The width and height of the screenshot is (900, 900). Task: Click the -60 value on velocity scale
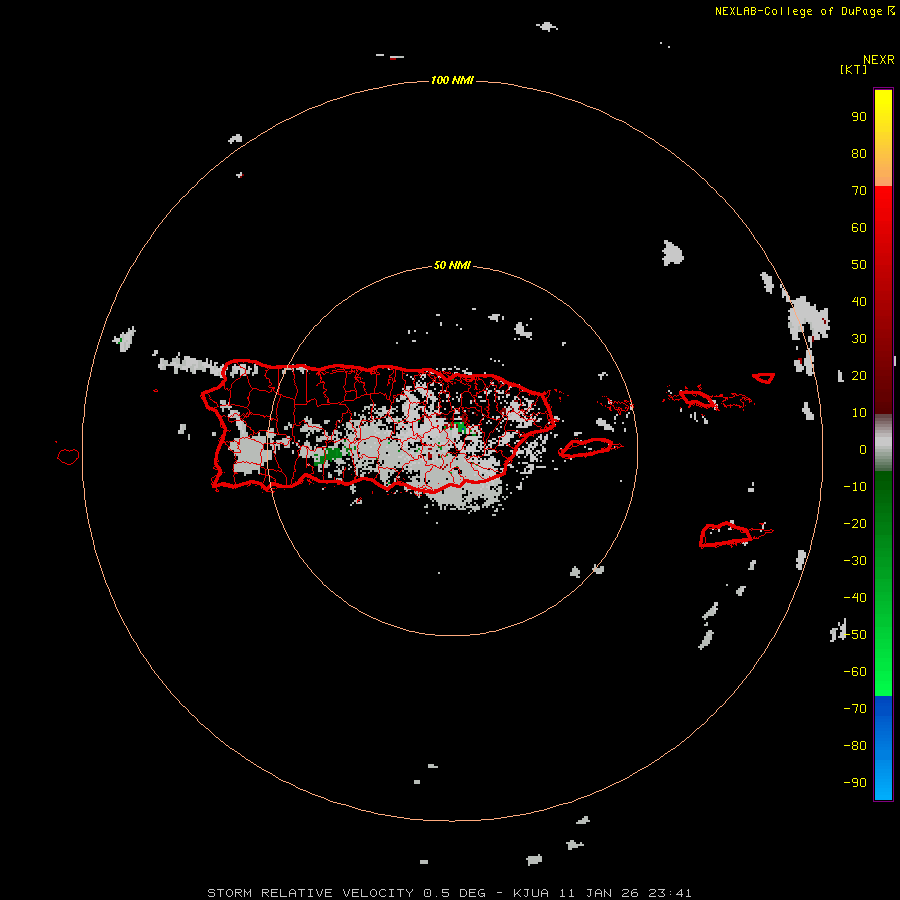pyautogui.click(x=855, y=672)
